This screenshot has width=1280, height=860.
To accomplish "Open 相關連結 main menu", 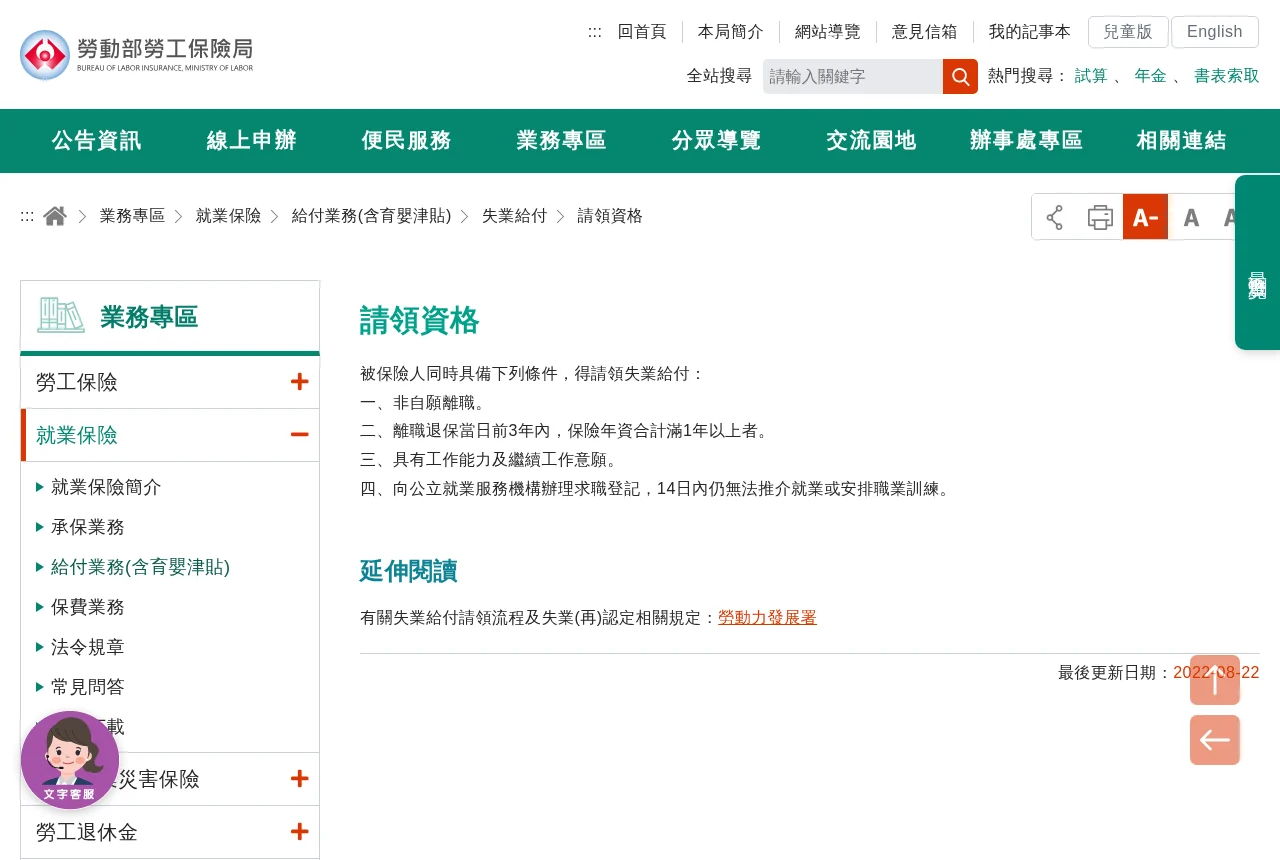I will [x=1182, y=141].
